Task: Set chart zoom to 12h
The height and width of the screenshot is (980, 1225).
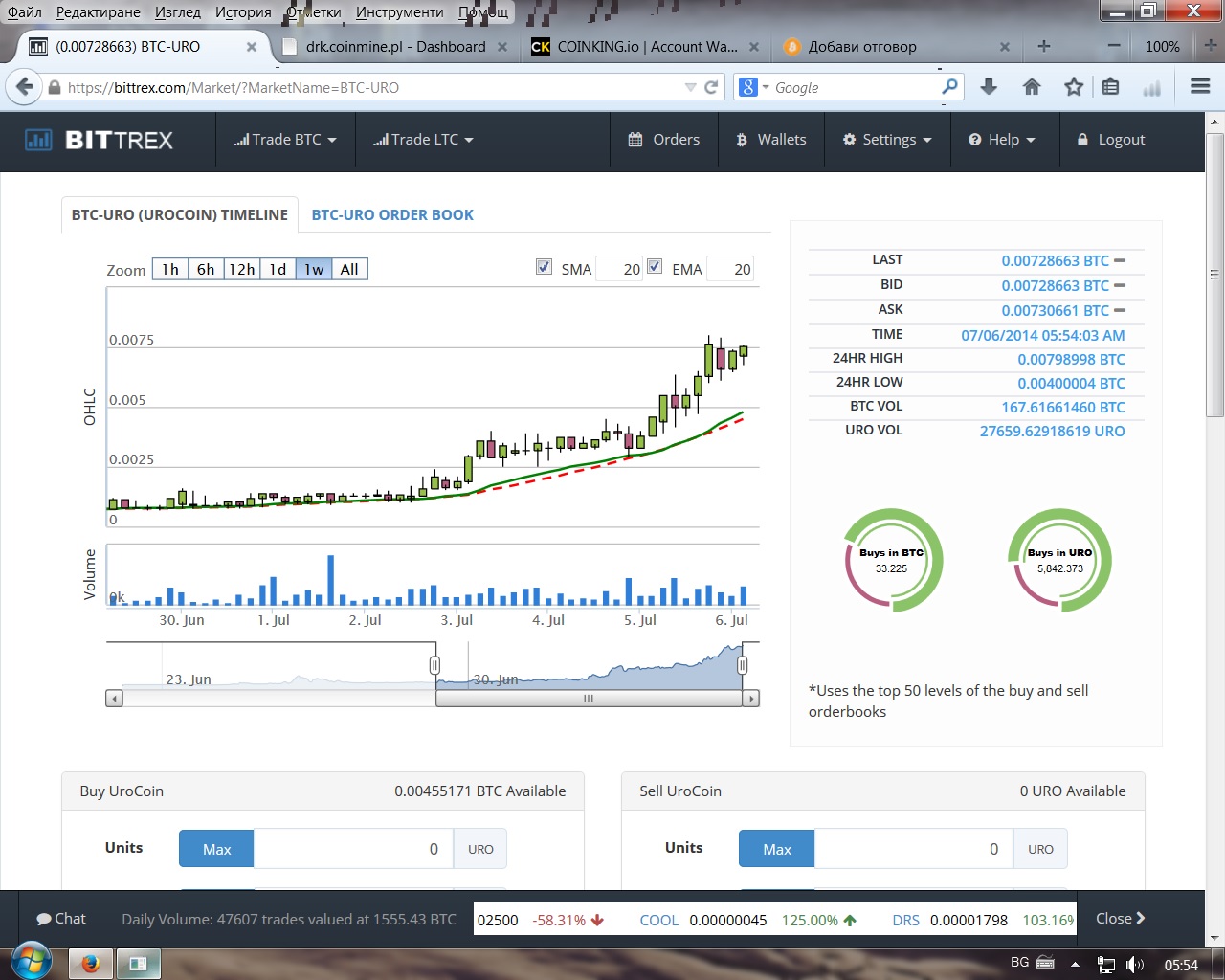Action: click(x=241, y=270)
